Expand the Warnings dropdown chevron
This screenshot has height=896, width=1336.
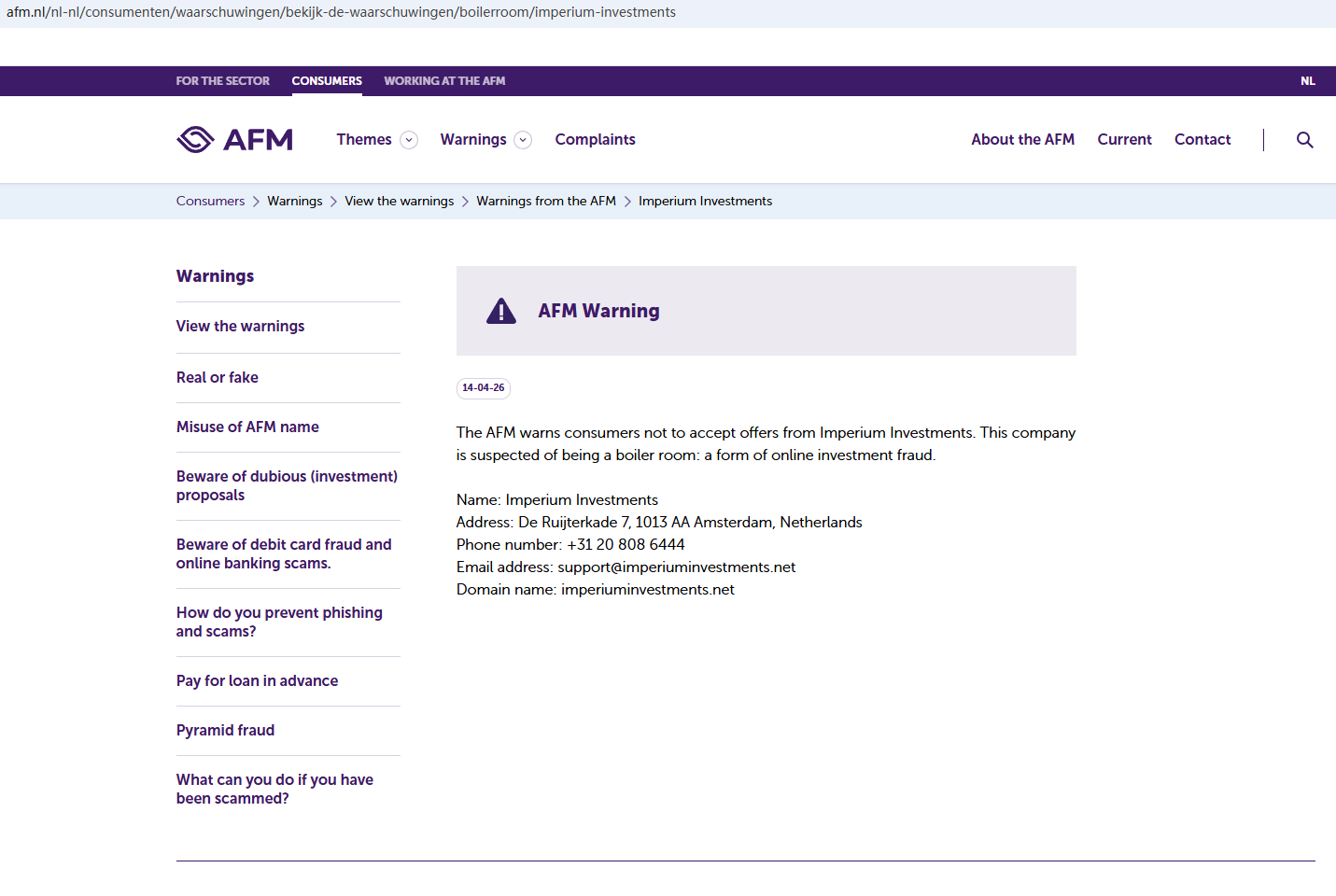tap(523, 140)
